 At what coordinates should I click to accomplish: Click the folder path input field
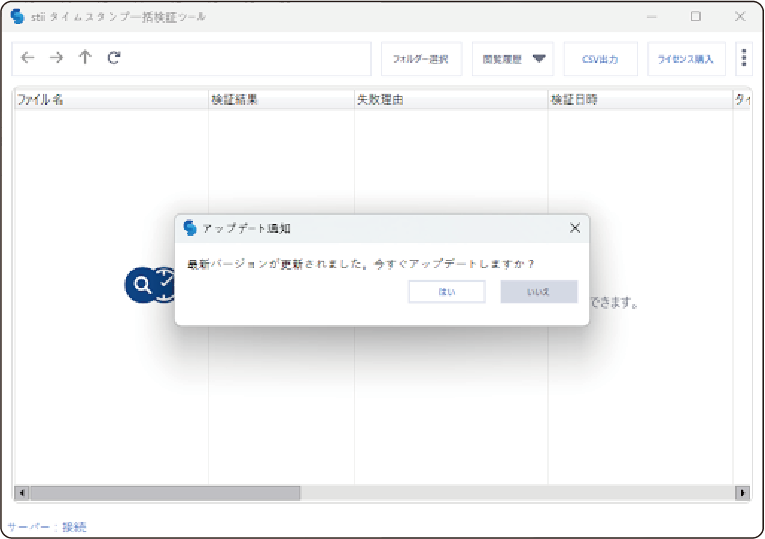click(250, 58)
